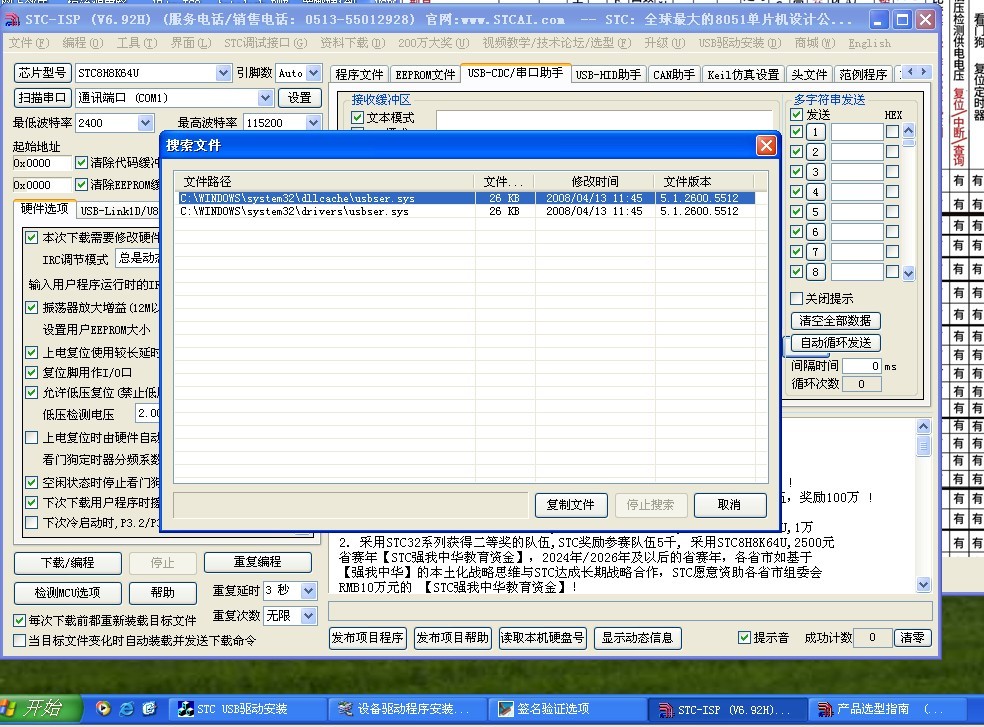This screenshot has height=727, width=984.
Task: Toggle the 发送 checkbox in multi-string send
Action: click(x=796, y=114)
